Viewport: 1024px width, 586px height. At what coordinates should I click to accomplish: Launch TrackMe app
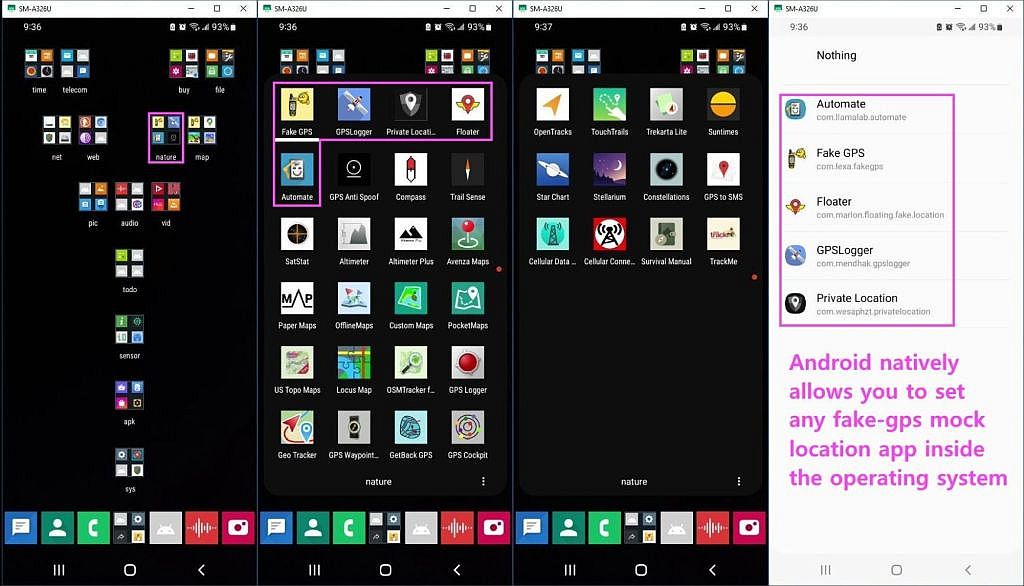pos(723,235)
